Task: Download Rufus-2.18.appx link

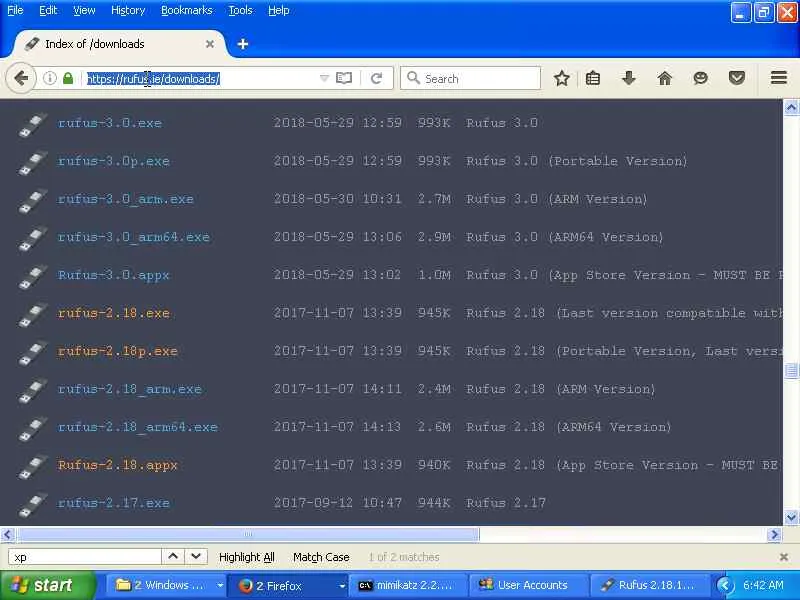Action: 117,465
